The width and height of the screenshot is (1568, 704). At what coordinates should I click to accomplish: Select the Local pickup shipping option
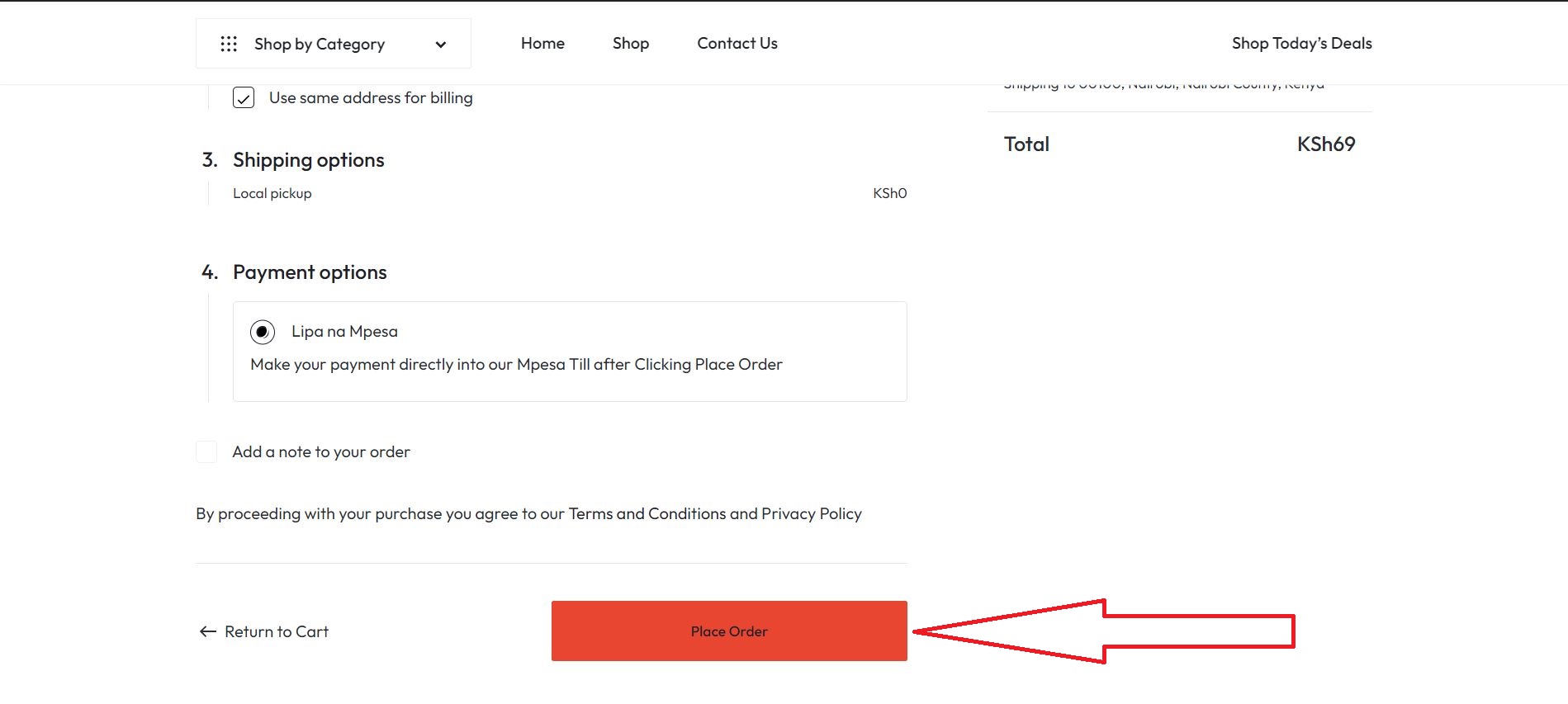pyautogui.click(x=272, y=193)
